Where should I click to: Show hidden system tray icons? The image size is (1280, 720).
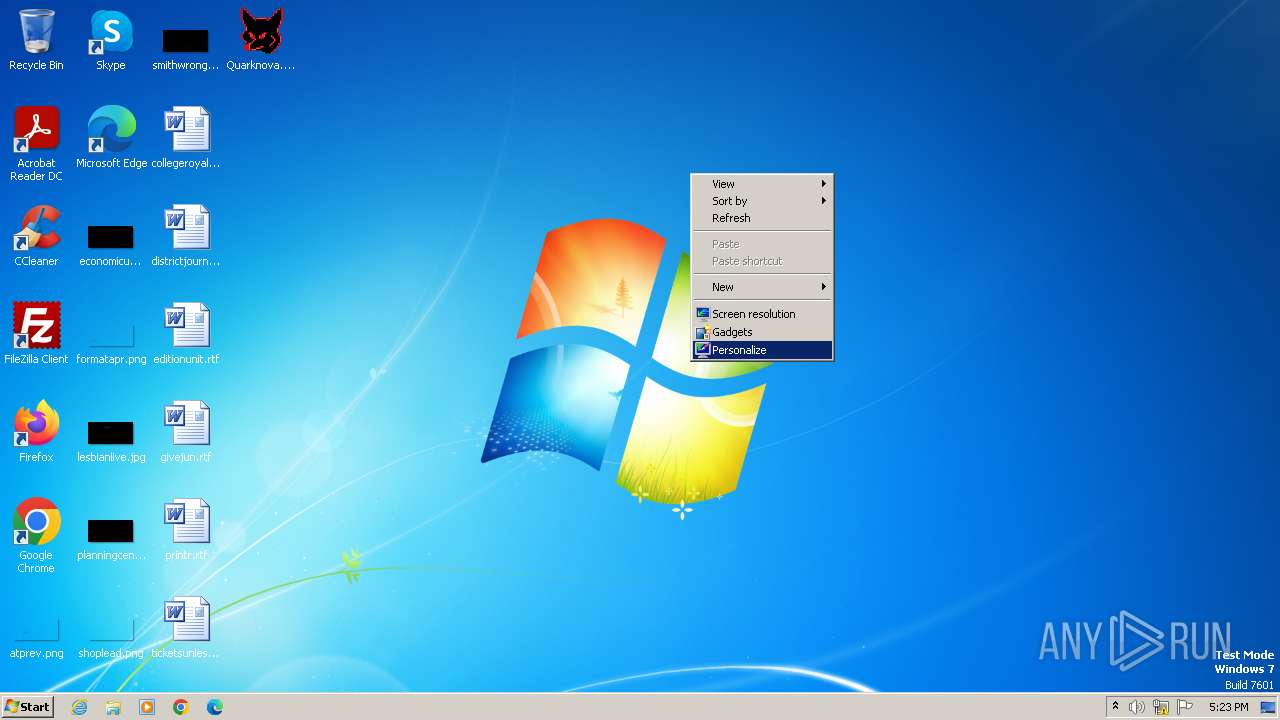point(1115,707)
